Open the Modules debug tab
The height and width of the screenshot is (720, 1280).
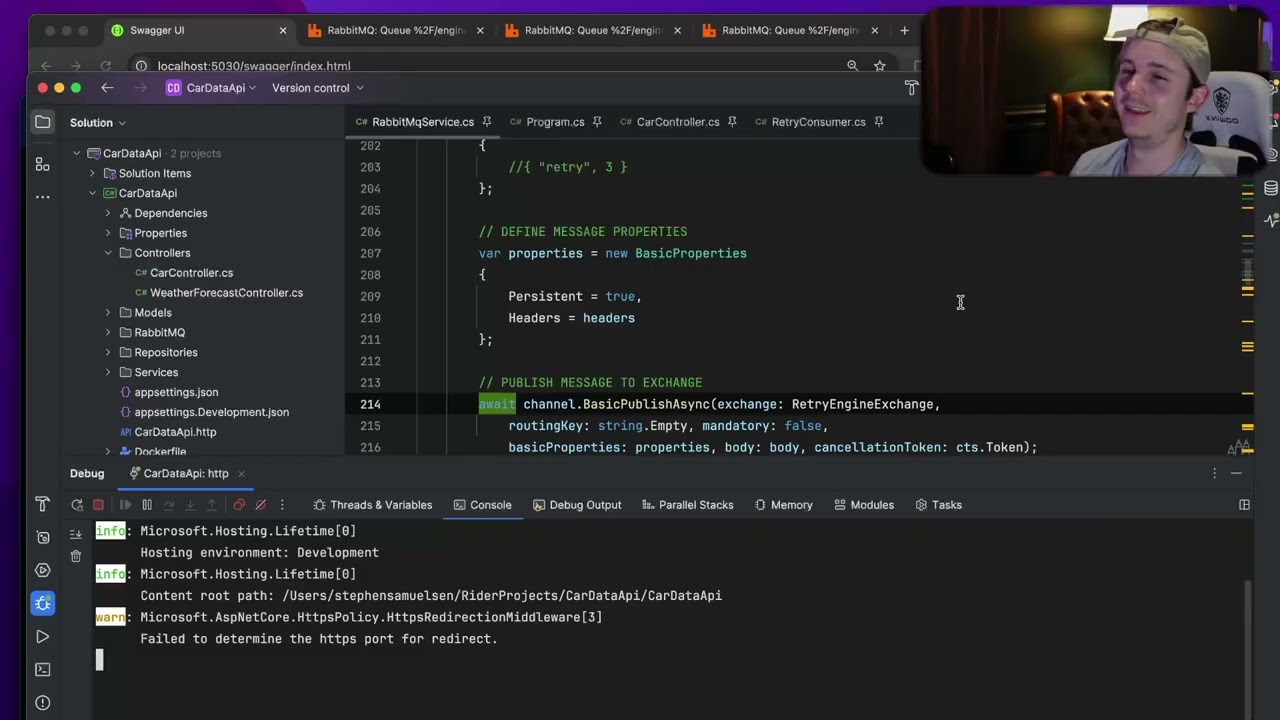pos(863,505)
